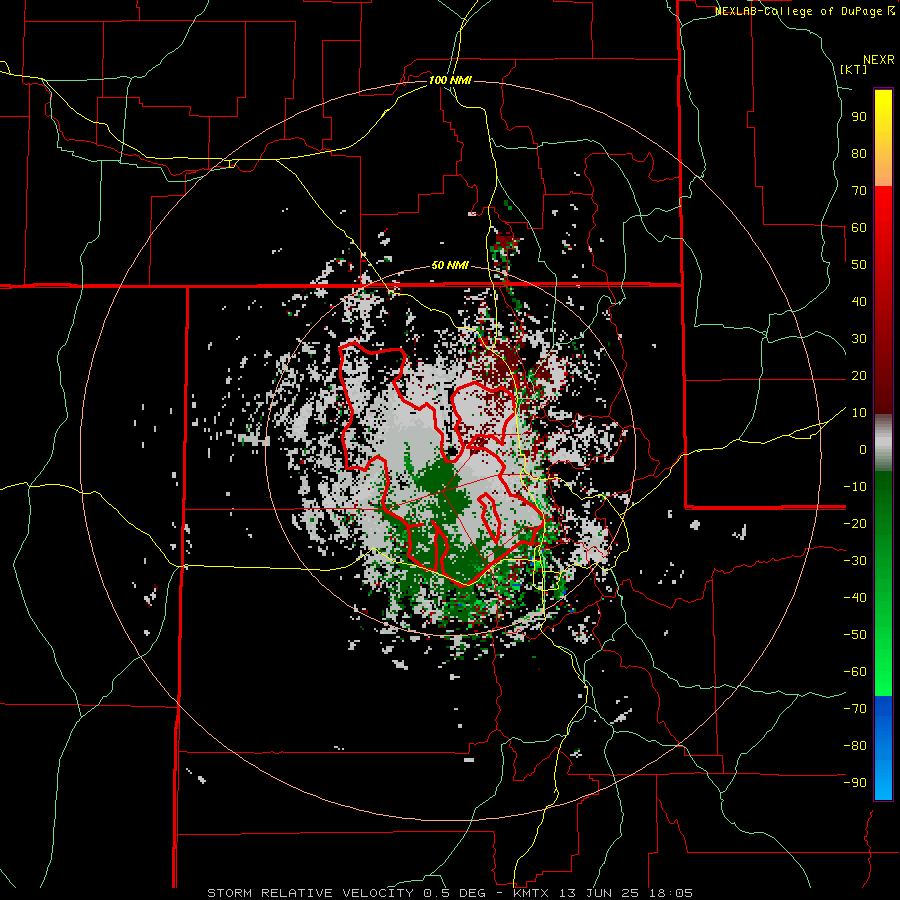Click the "[KT]" units label
This screenshot has width=900, height=900.
point(853,69)
